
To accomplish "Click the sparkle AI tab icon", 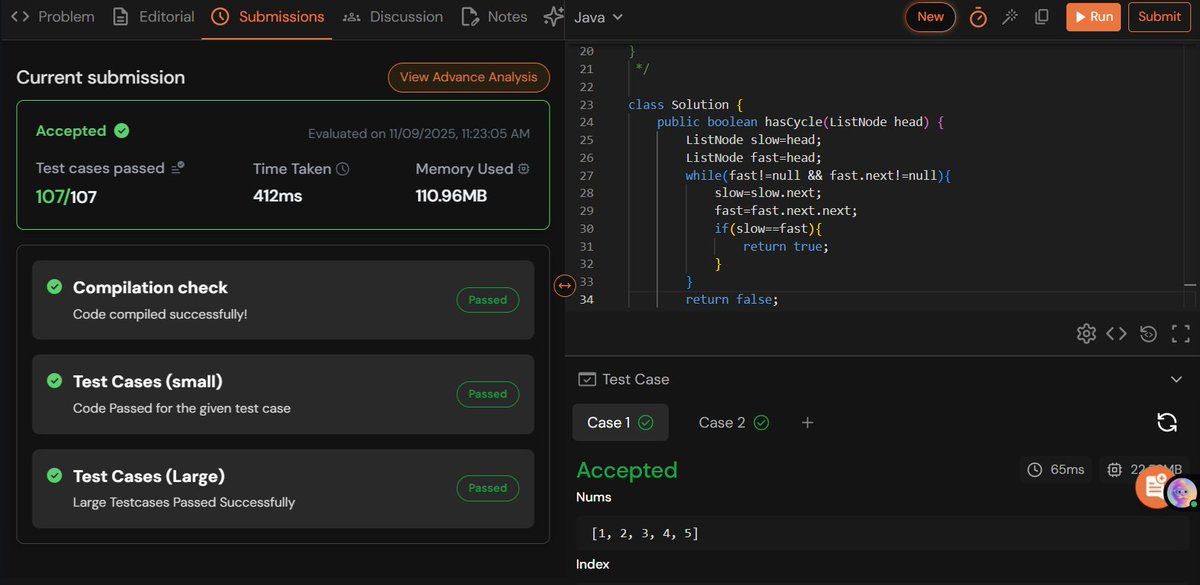I will [553, 17].
